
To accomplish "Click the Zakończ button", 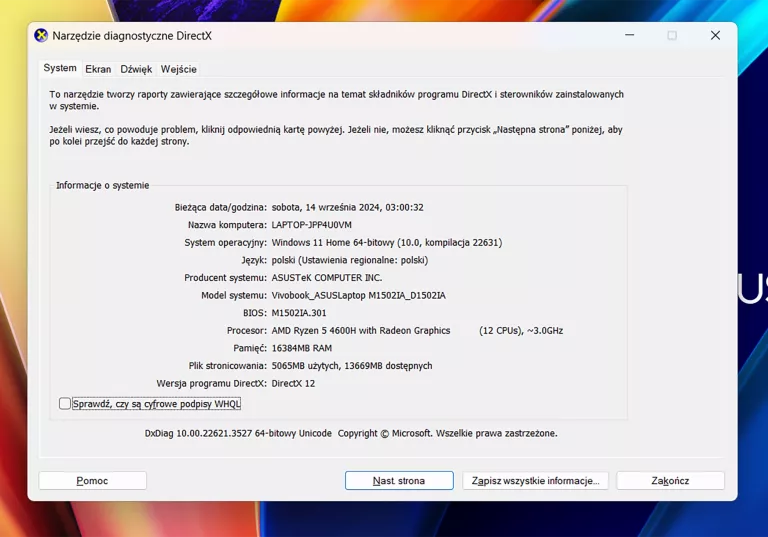I will [x=670, y=481].
